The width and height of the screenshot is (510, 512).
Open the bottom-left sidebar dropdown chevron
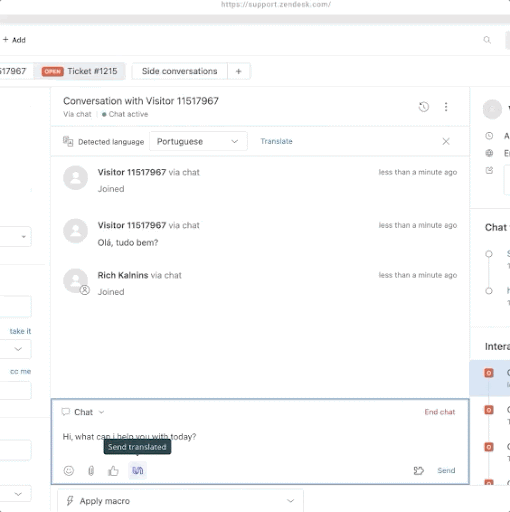(x=18, y=494)
